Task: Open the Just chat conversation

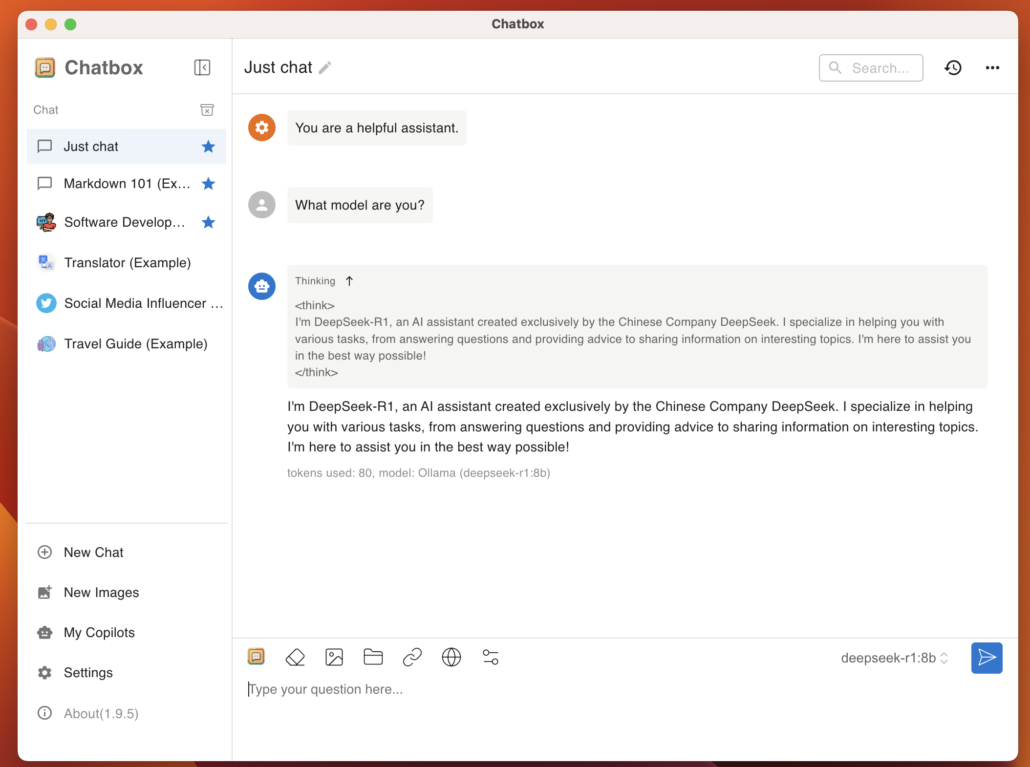Action: [126, 146]
